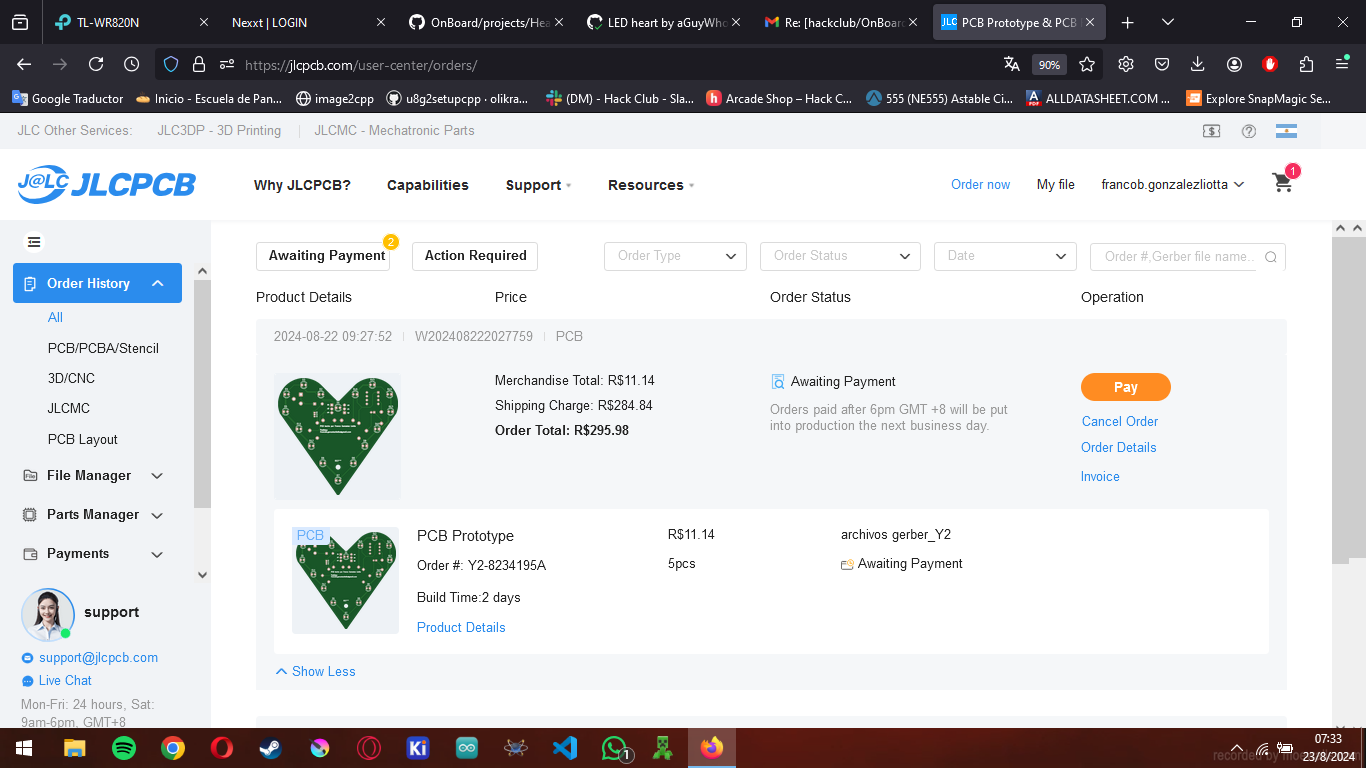The height and width of the screenshot is (768, 1366).
Task: Click the translate page icon in address bar
Action: point(1012,64)
